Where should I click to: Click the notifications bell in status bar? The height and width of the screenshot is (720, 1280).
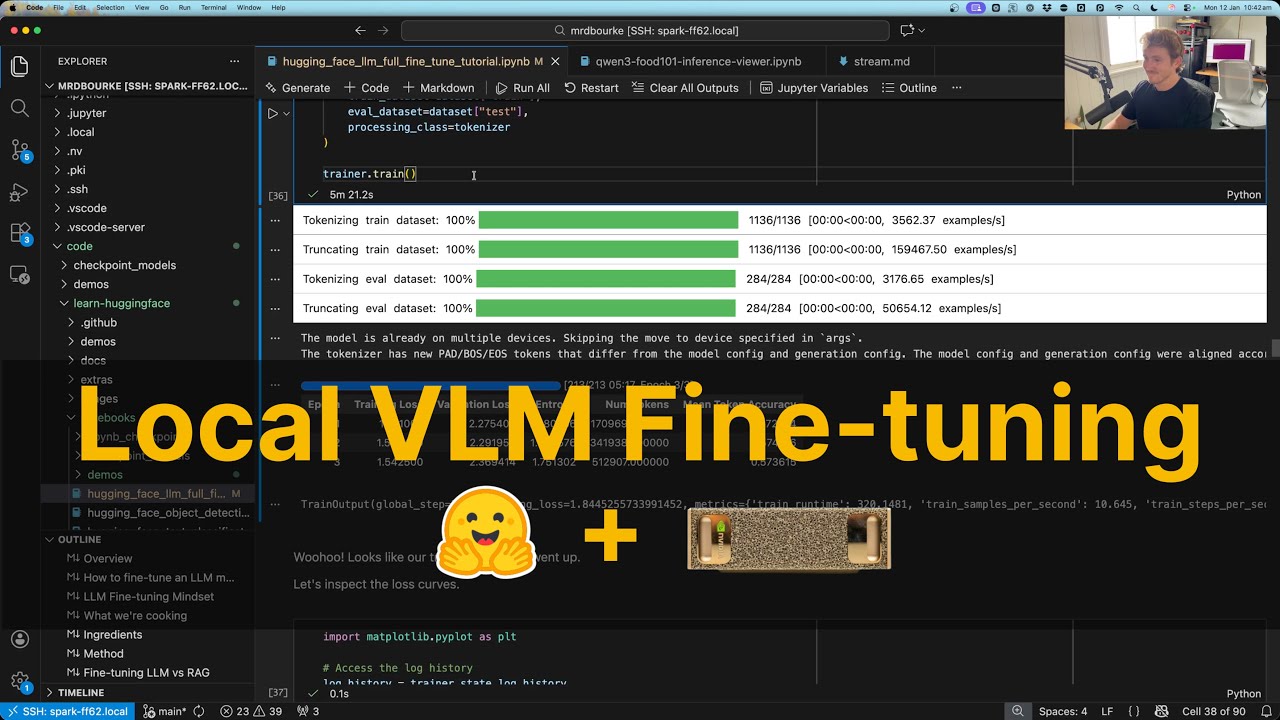click(x=1265, y=711)
